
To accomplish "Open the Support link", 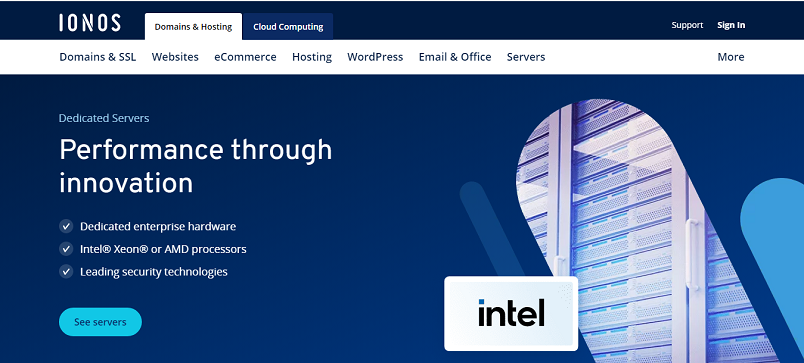I will point(687,25).
